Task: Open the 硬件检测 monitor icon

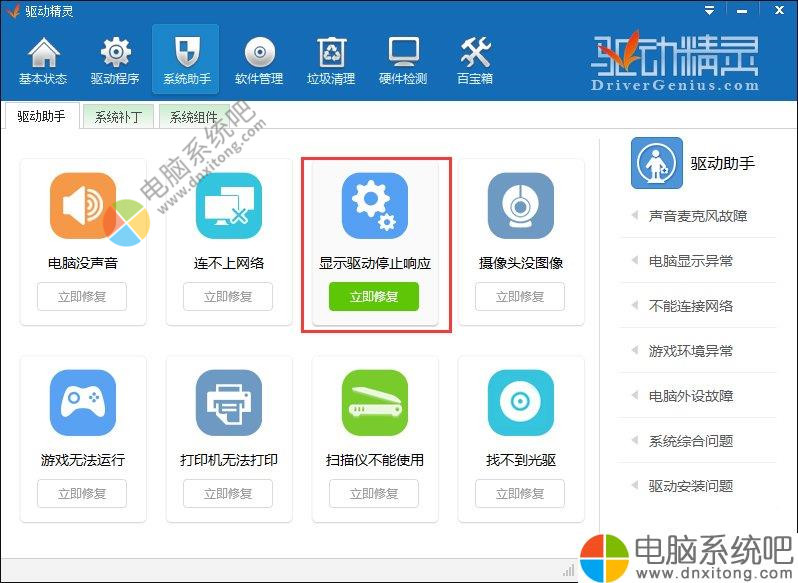Action: [x=403, y=53]
